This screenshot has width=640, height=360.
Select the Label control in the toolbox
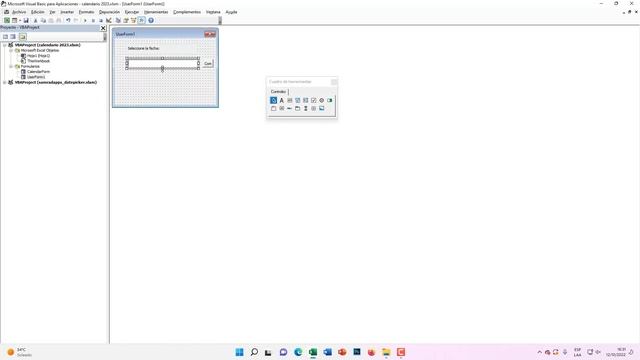point(282,100)
